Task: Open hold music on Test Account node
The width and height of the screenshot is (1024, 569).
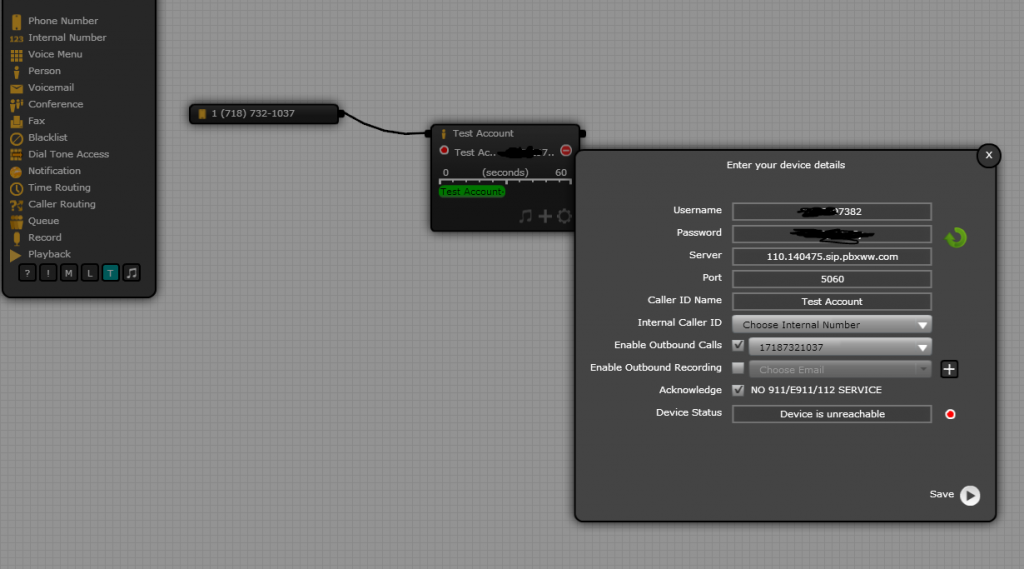Action: pyautogui.click(x=526, y=216)
